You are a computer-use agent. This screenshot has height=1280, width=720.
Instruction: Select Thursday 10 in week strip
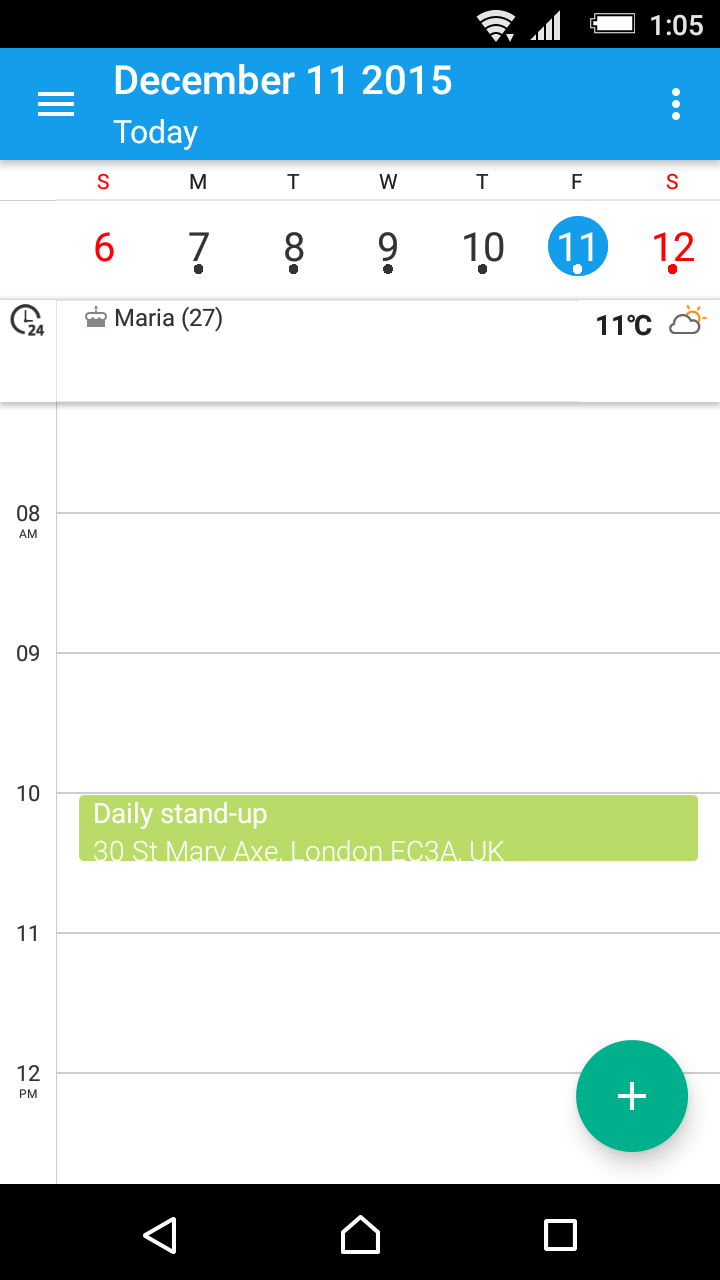pyautogui.click(x=483, y=247)
